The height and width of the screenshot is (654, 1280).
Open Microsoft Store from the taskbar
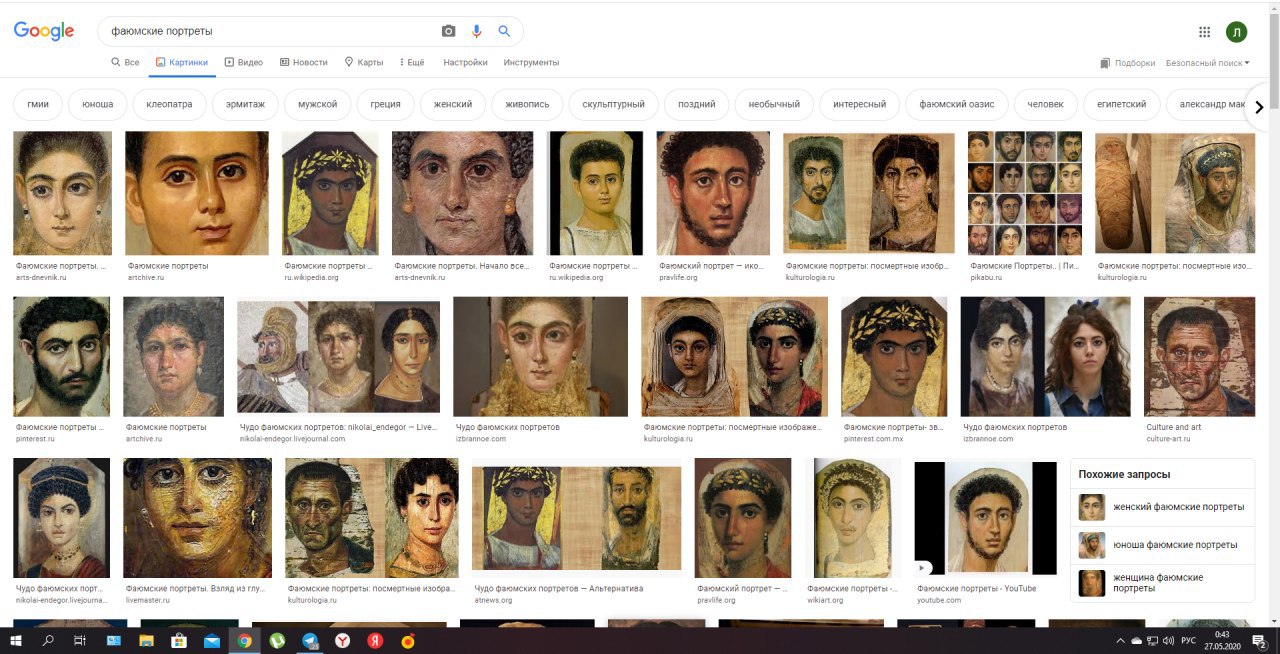click(178, 641)
